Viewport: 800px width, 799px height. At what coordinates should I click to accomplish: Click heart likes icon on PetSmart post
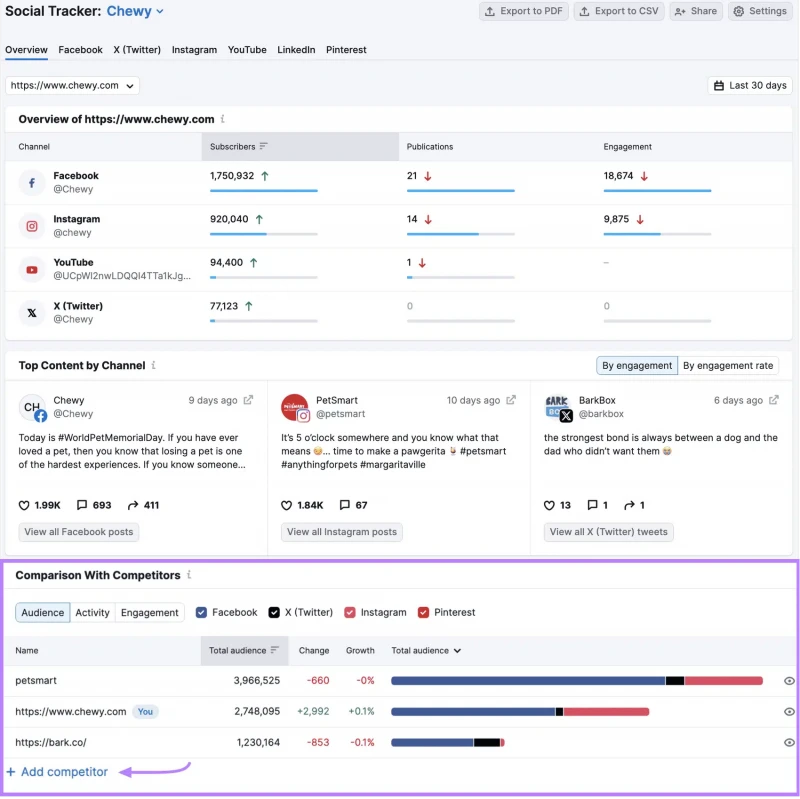tap(287, 505)
